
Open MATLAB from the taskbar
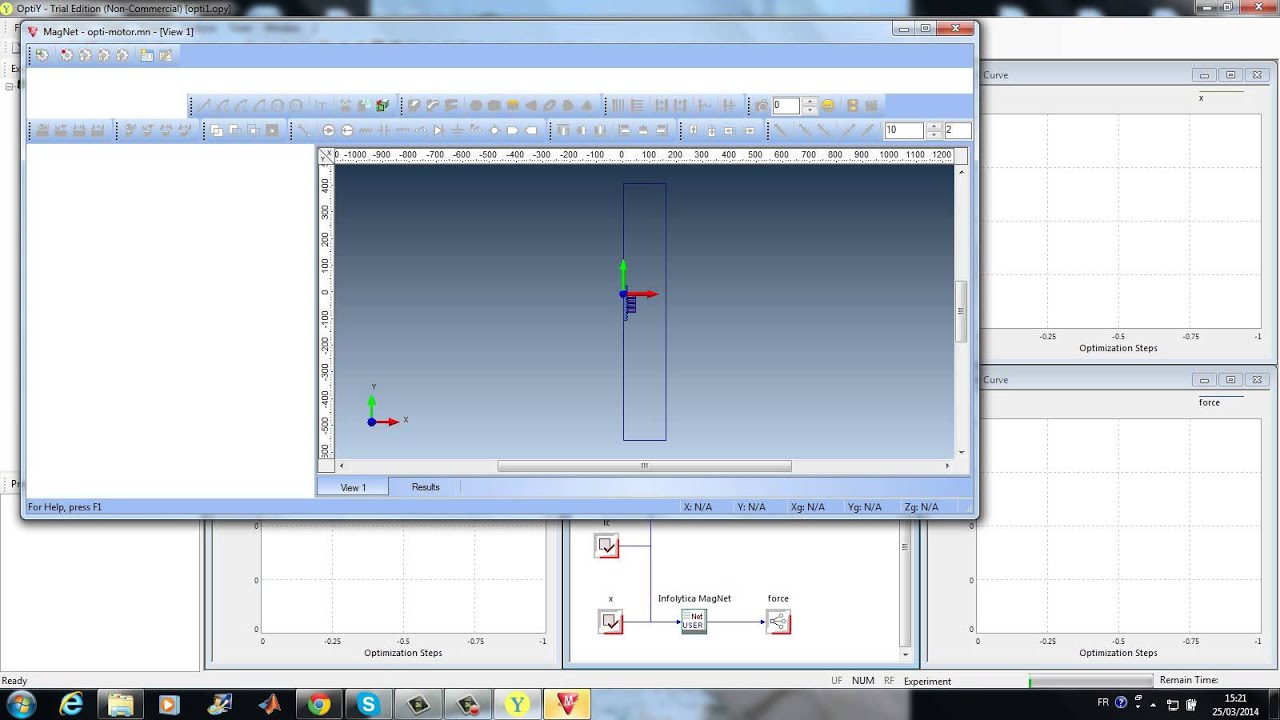270,704
